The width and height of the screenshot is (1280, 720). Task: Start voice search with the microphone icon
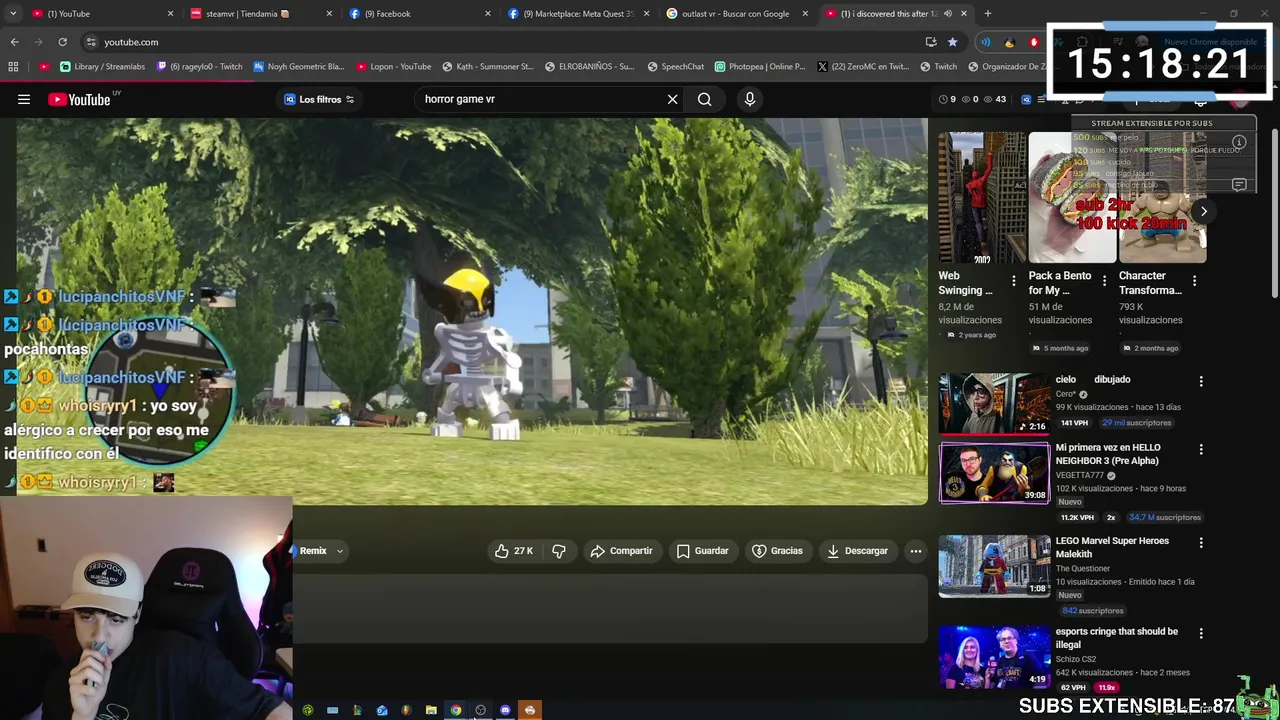749,99
